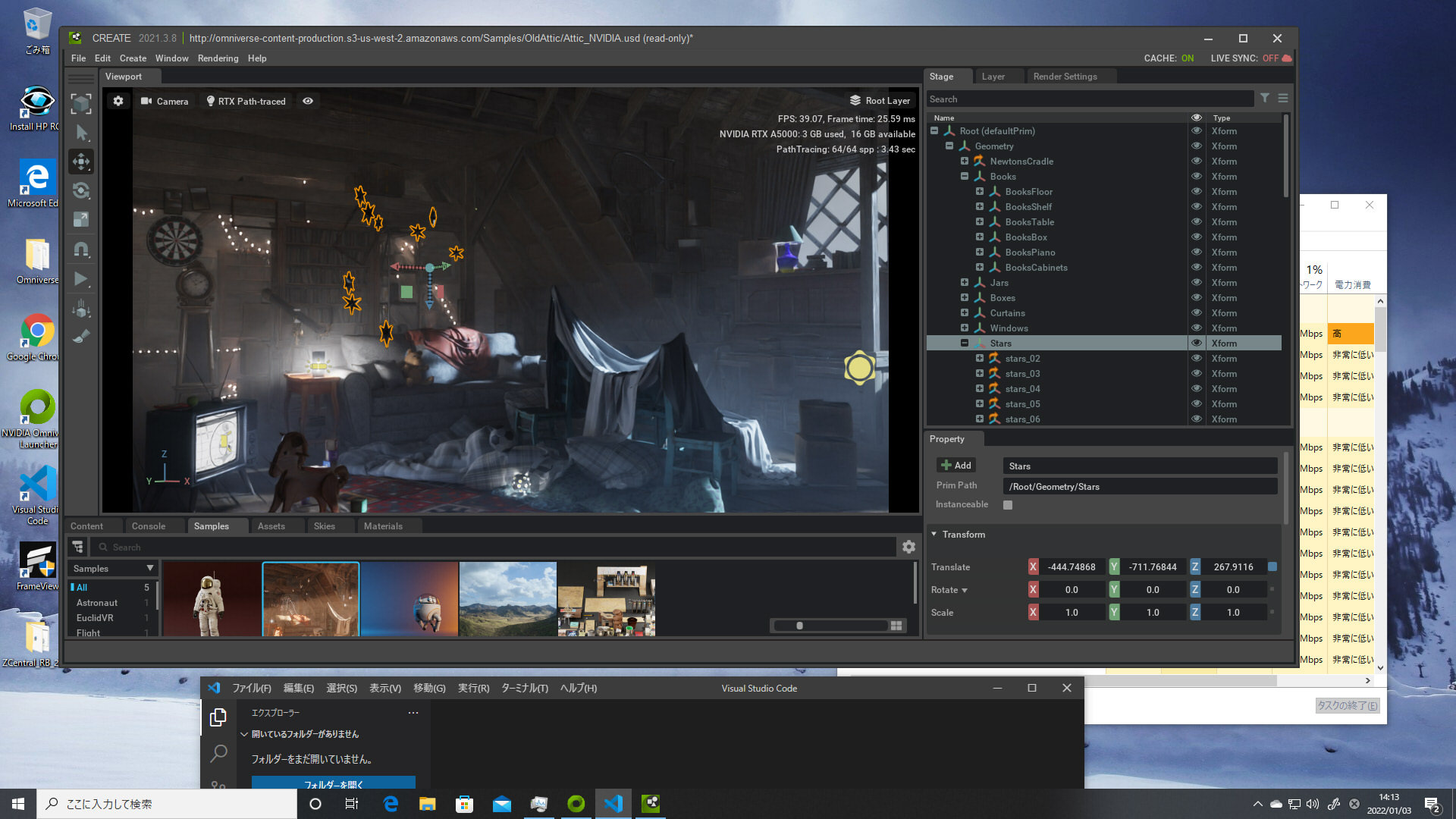Select the physics authoring tool icon

(x=81, y=308)
